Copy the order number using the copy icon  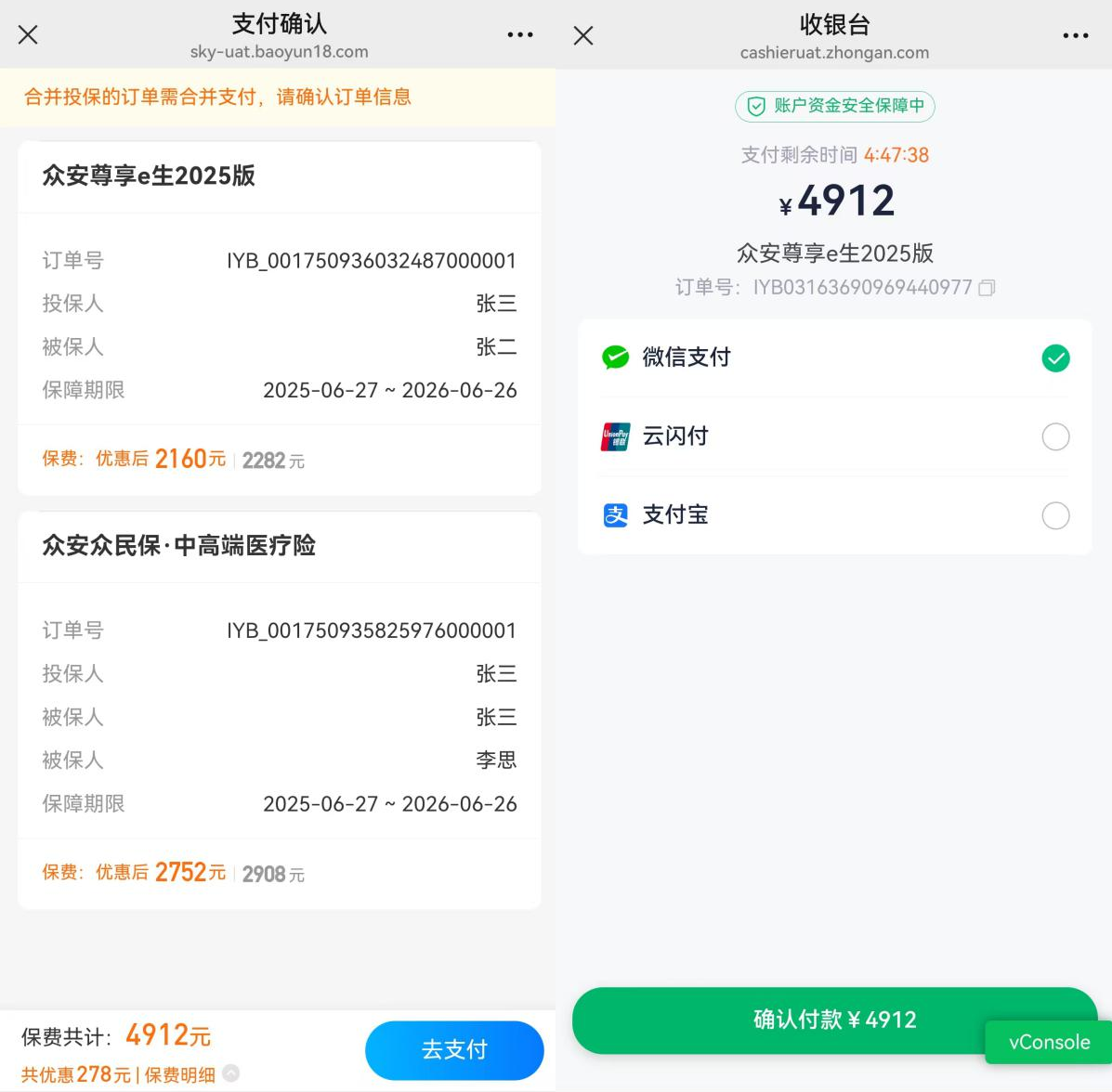tap(987, 287)
